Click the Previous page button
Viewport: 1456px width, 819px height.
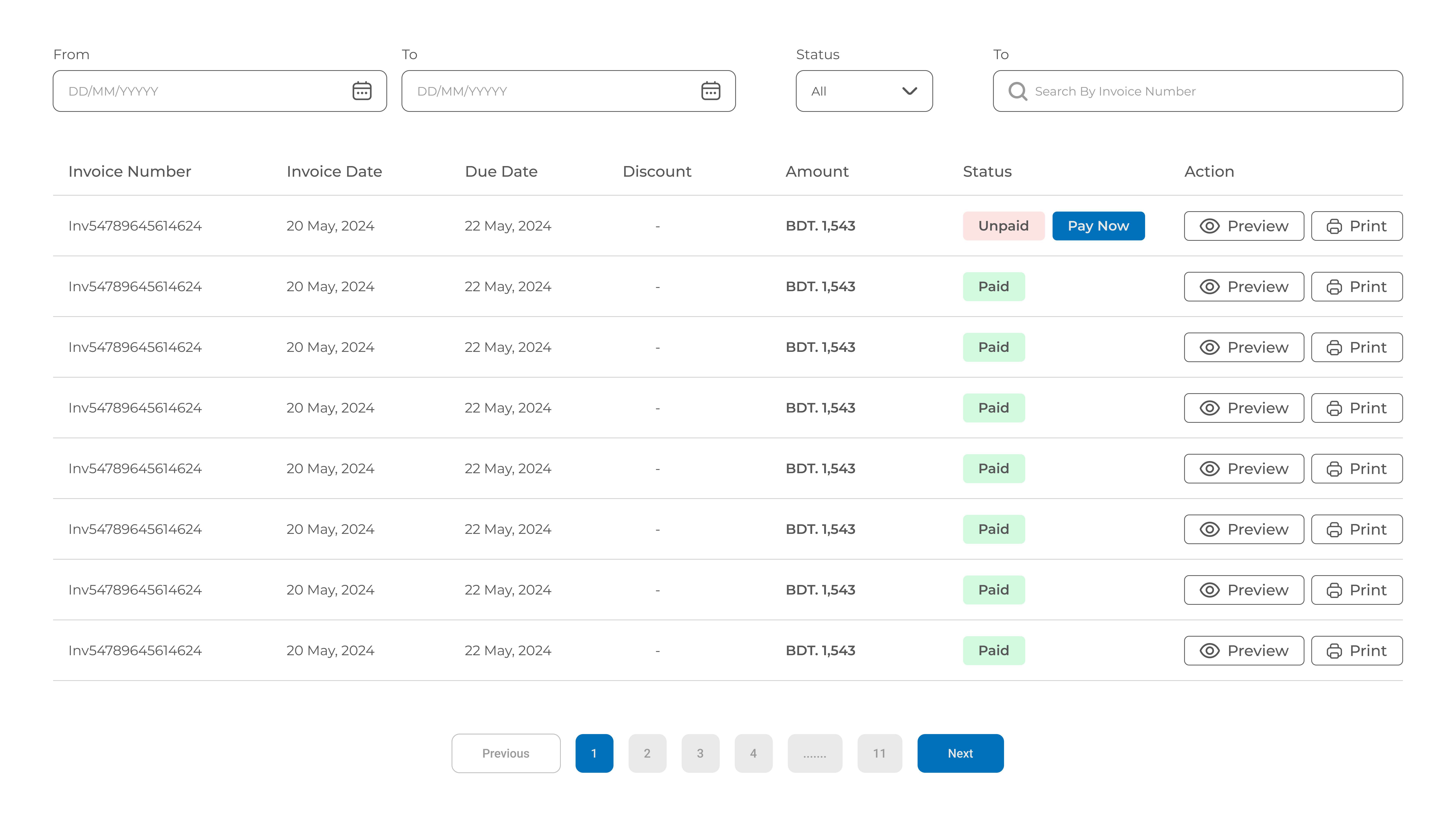tap(506, 753)
